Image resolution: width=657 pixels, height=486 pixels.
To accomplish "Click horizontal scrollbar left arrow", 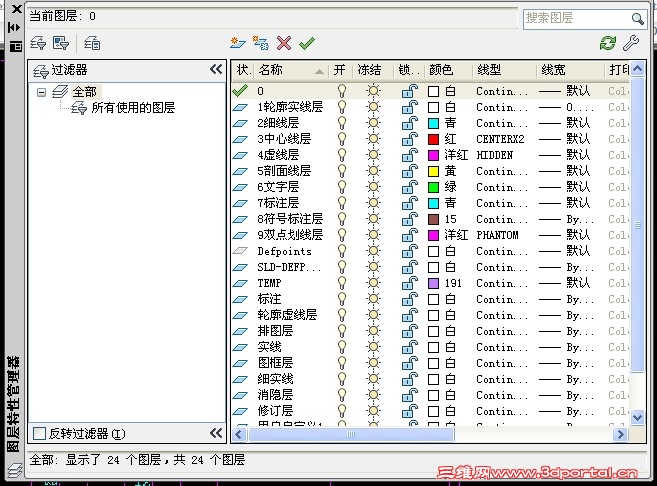I will (239, 434).
